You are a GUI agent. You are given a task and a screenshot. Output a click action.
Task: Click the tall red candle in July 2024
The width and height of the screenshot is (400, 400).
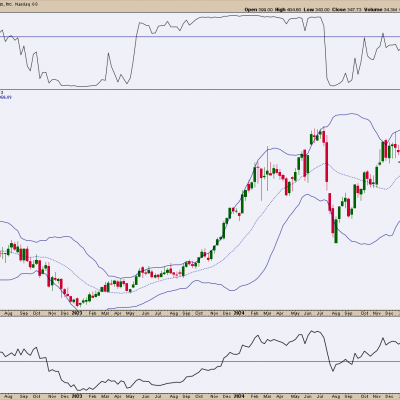point(327,162)
